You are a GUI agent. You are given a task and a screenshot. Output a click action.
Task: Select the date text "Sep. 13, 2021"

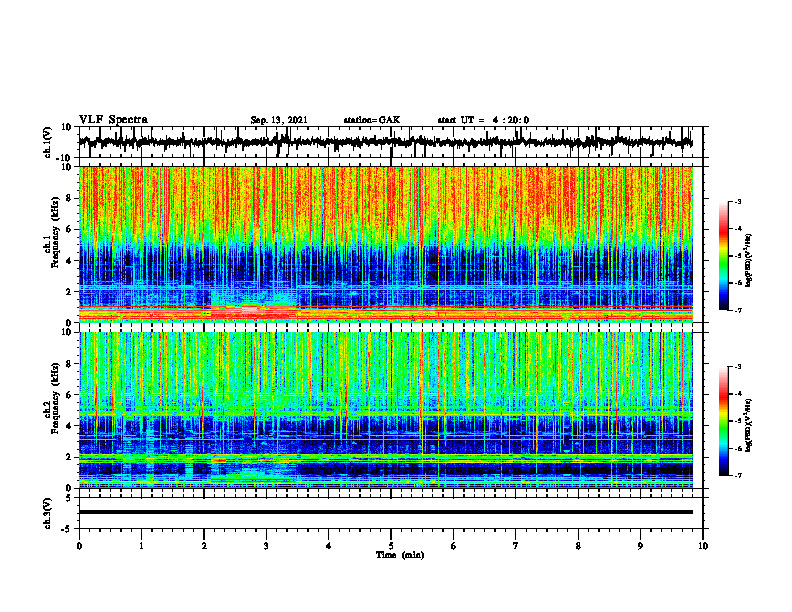click(x=279, y=120)
